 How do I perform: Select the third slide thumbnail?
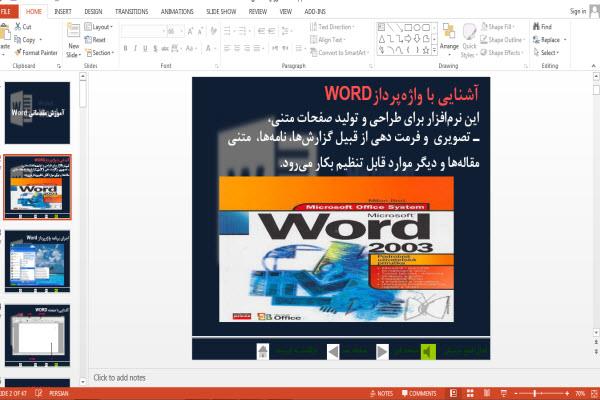(38, 261)
